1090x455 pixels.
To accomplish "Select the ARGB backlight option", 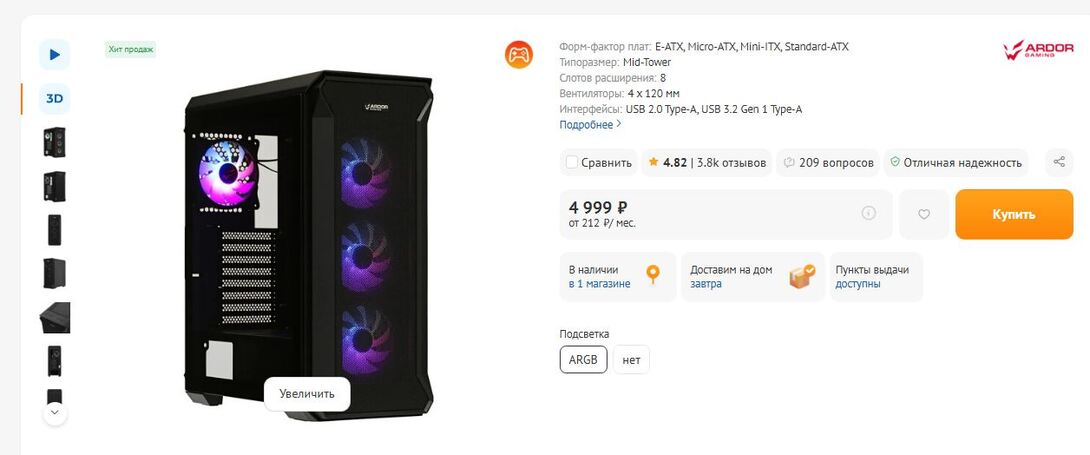I will coord(583,359).
